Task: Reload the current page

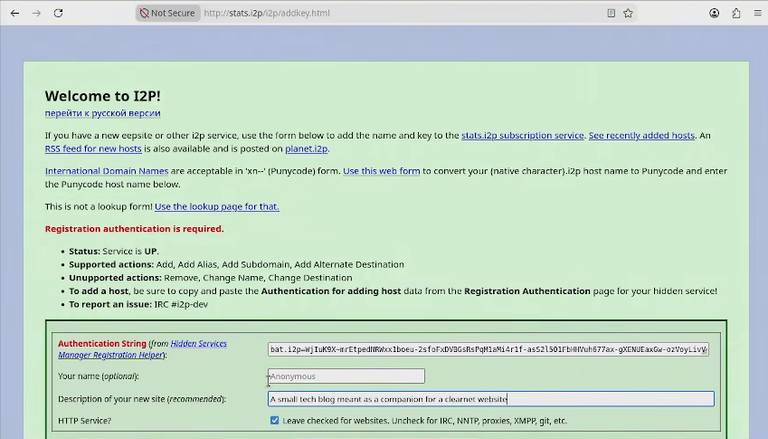Action: 58,13
